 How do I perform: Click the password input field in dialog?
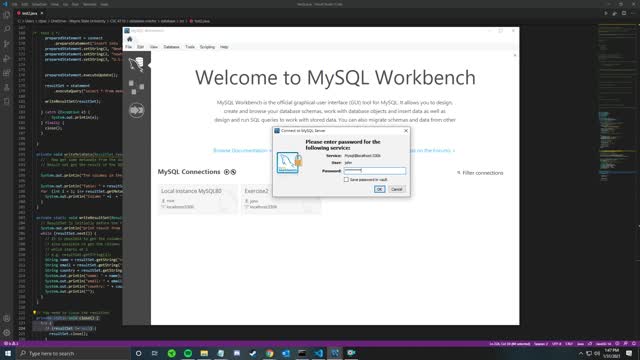click(x=375, y=171)
